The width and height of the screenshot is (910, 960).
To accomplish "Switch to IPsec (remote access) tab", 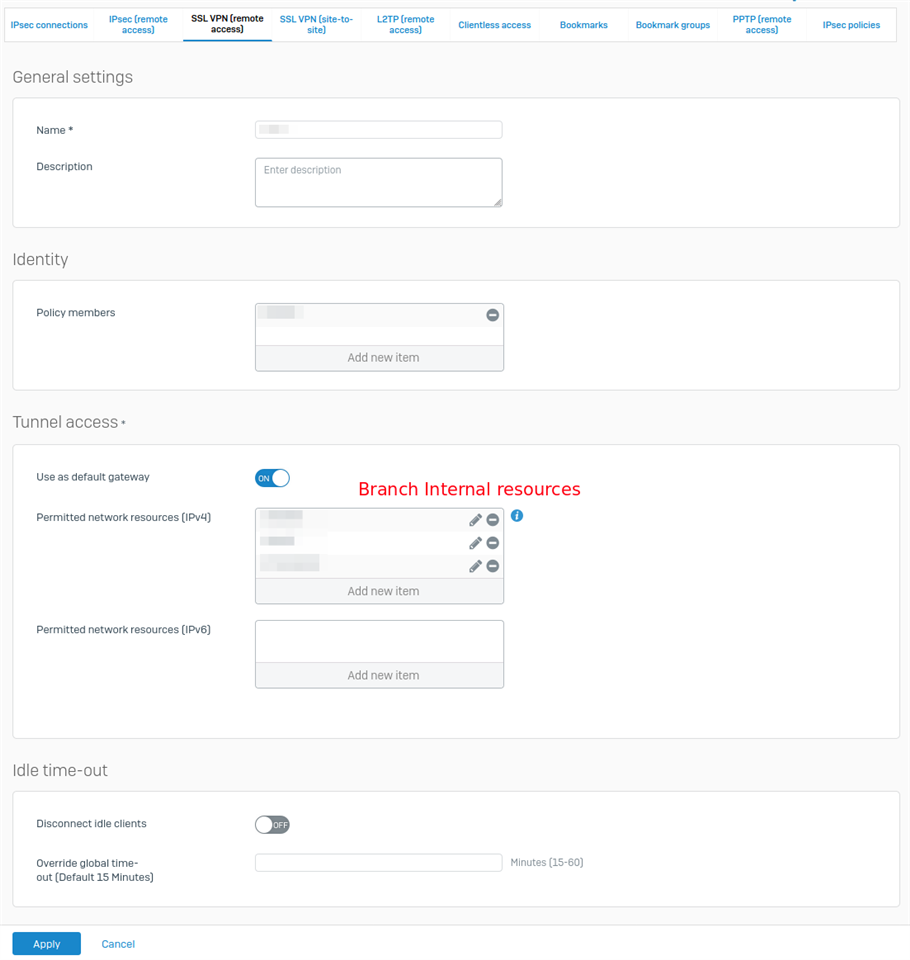I will click(x=138, y=25).
